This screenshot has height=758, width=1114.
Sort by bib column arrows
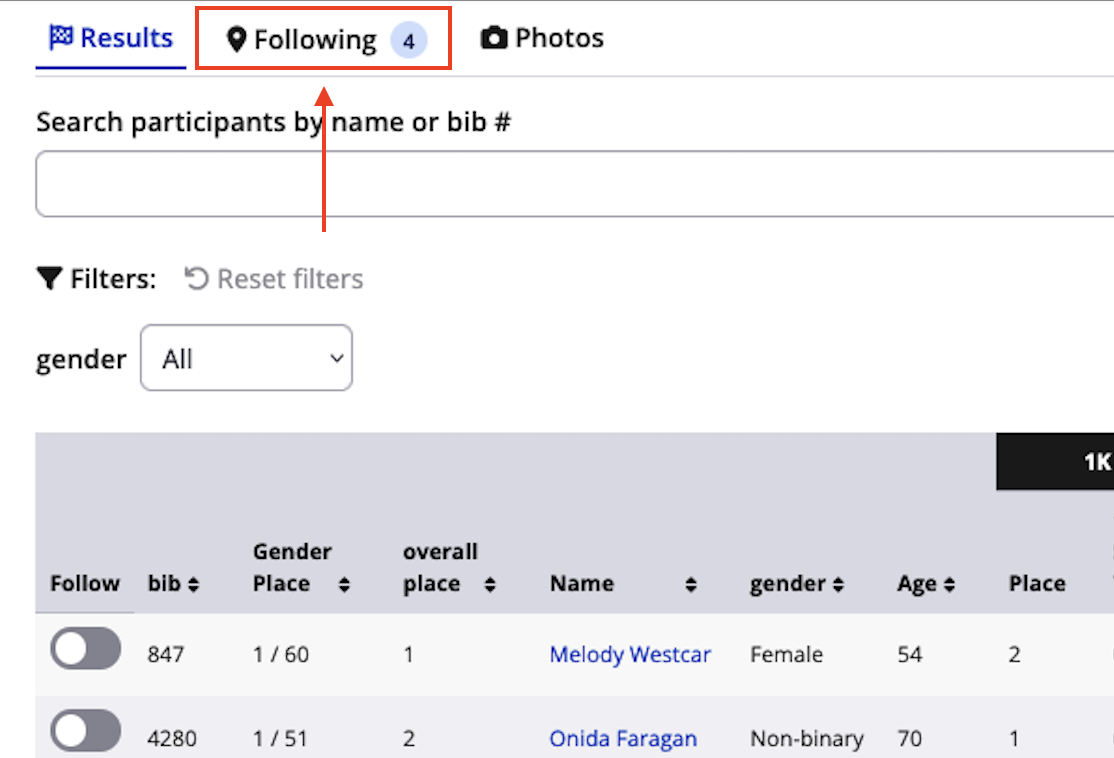(x=193, y=584)
